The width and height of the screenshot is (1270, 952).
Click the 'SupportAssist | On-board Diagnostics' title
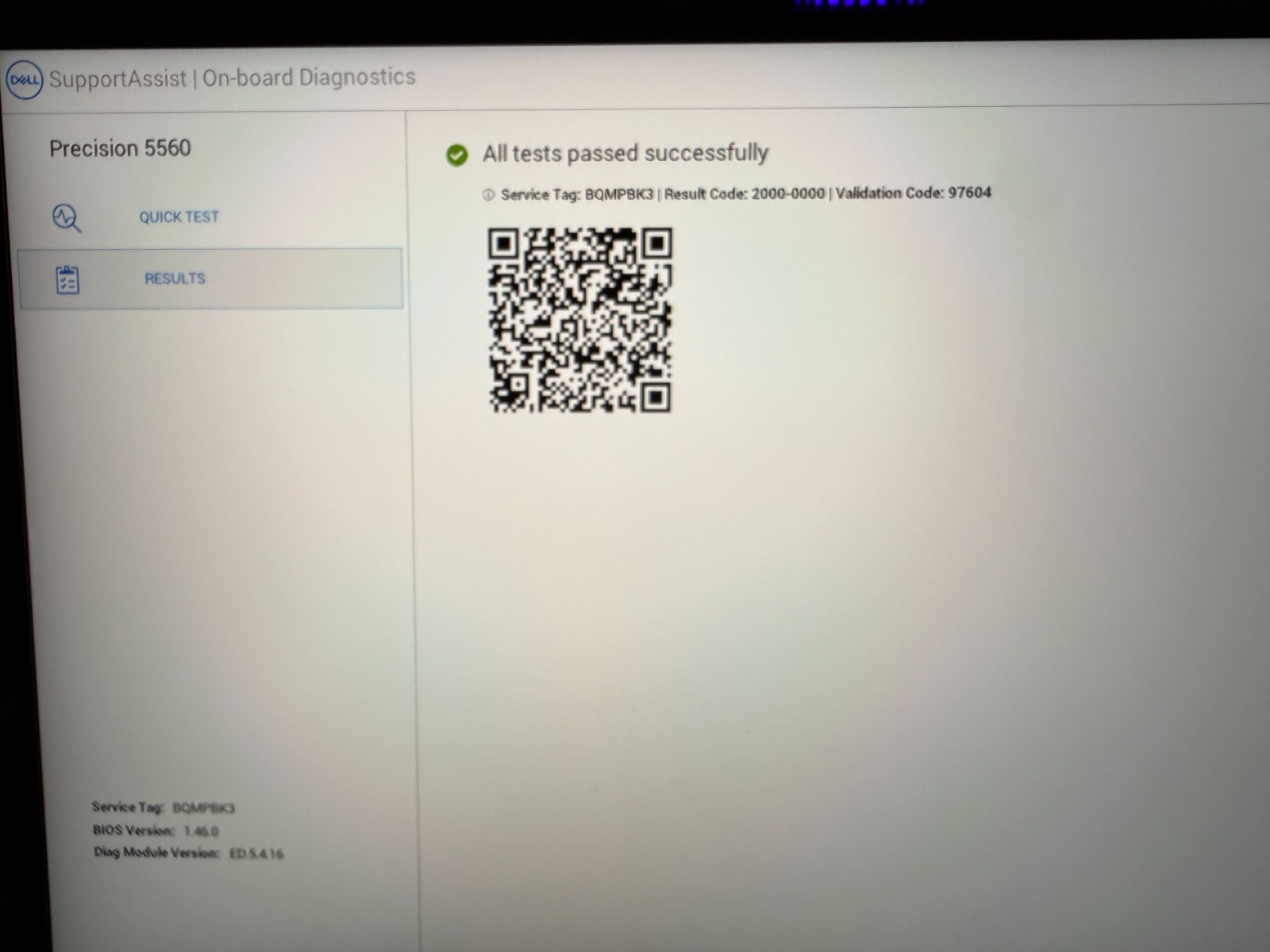(x=232, y=78)
